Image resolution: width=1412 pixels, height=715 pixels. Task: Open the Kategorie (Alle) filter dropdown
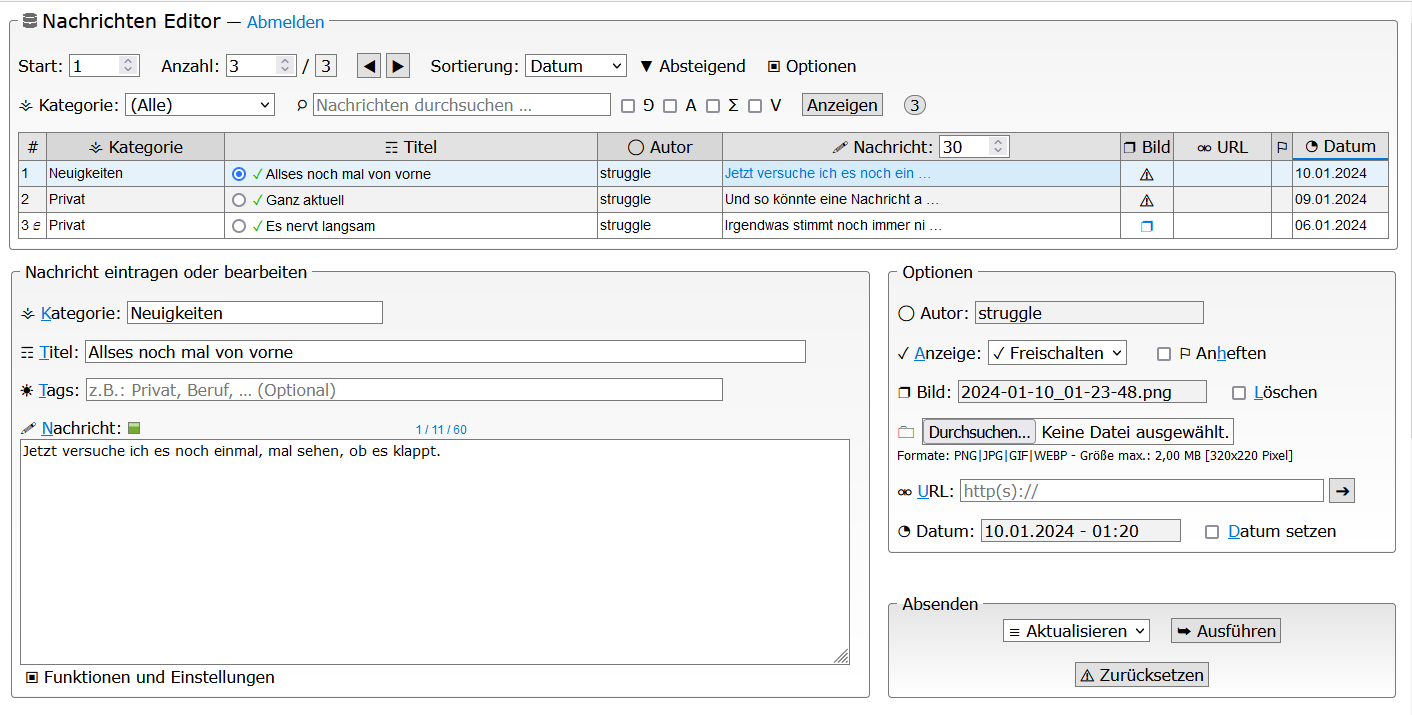200,105
